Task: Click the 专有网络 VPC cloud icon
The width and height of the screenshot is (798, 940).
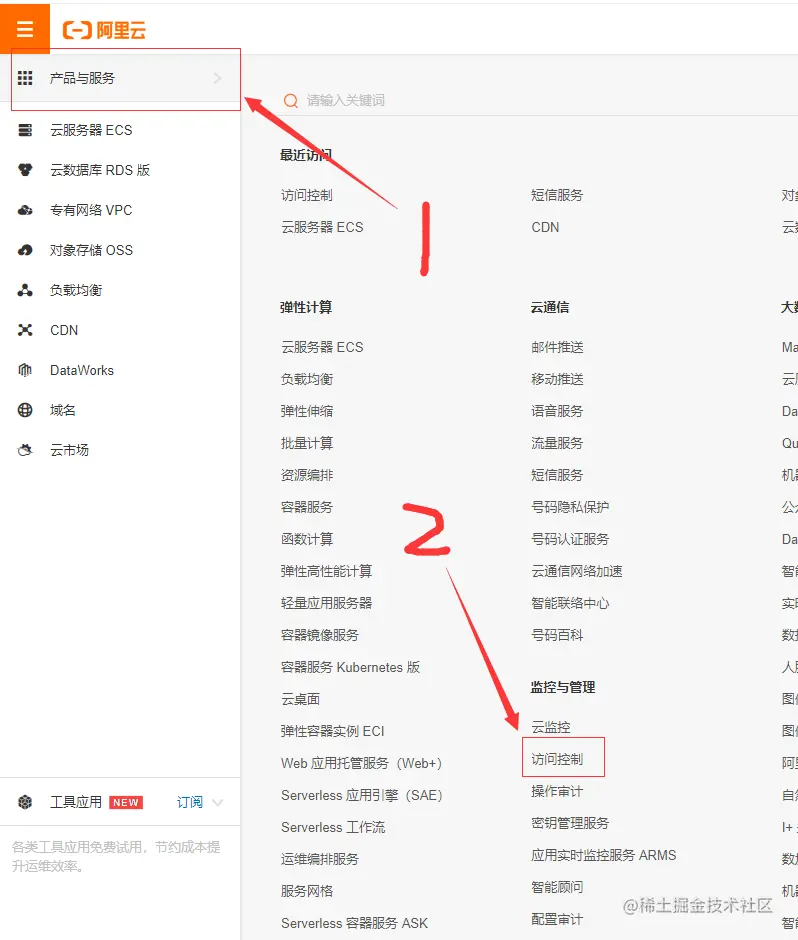Action: [x=25, y=210]
